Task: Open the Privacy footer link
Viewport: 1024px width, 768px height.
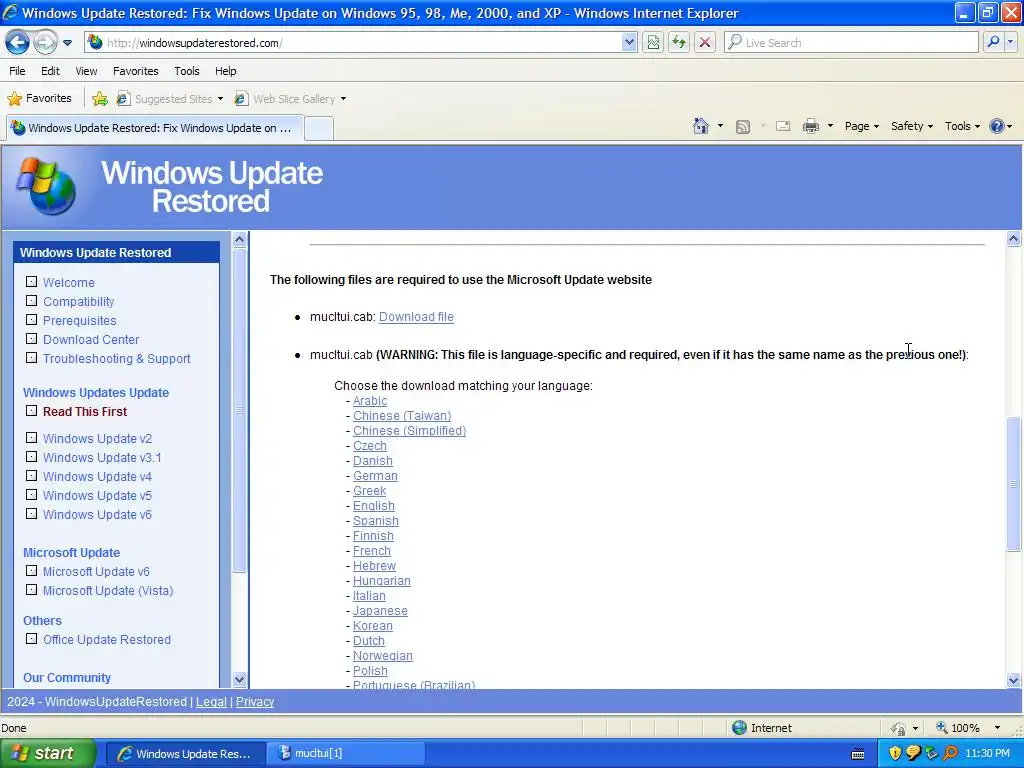Action: [x=255, y=701]
